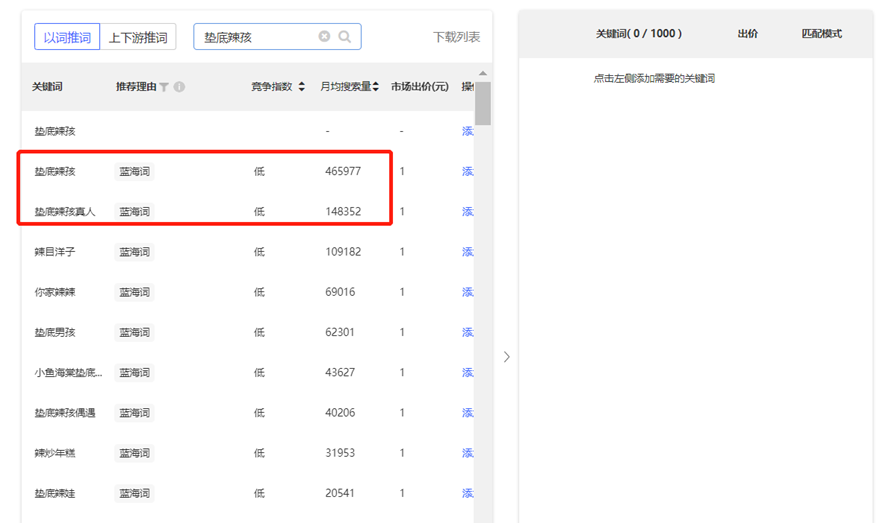Add the keyword 垫底男孩
Screen dimensions: 886x523
coord(467,332)
